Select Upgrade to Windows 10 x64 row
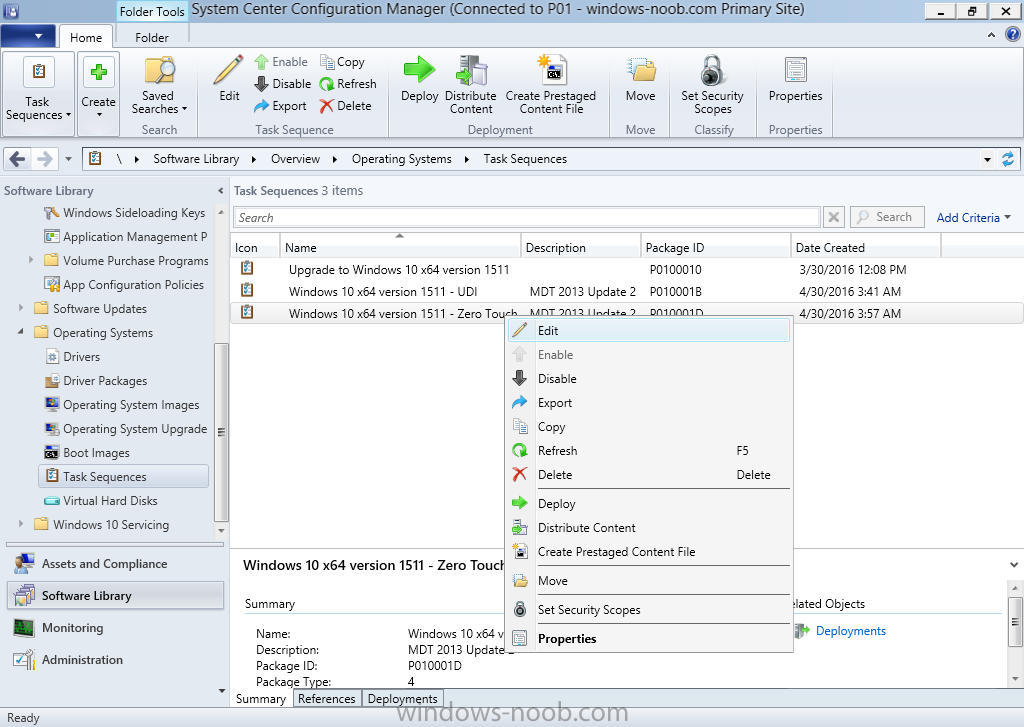 pyautogui.click(x=627, y=269)
